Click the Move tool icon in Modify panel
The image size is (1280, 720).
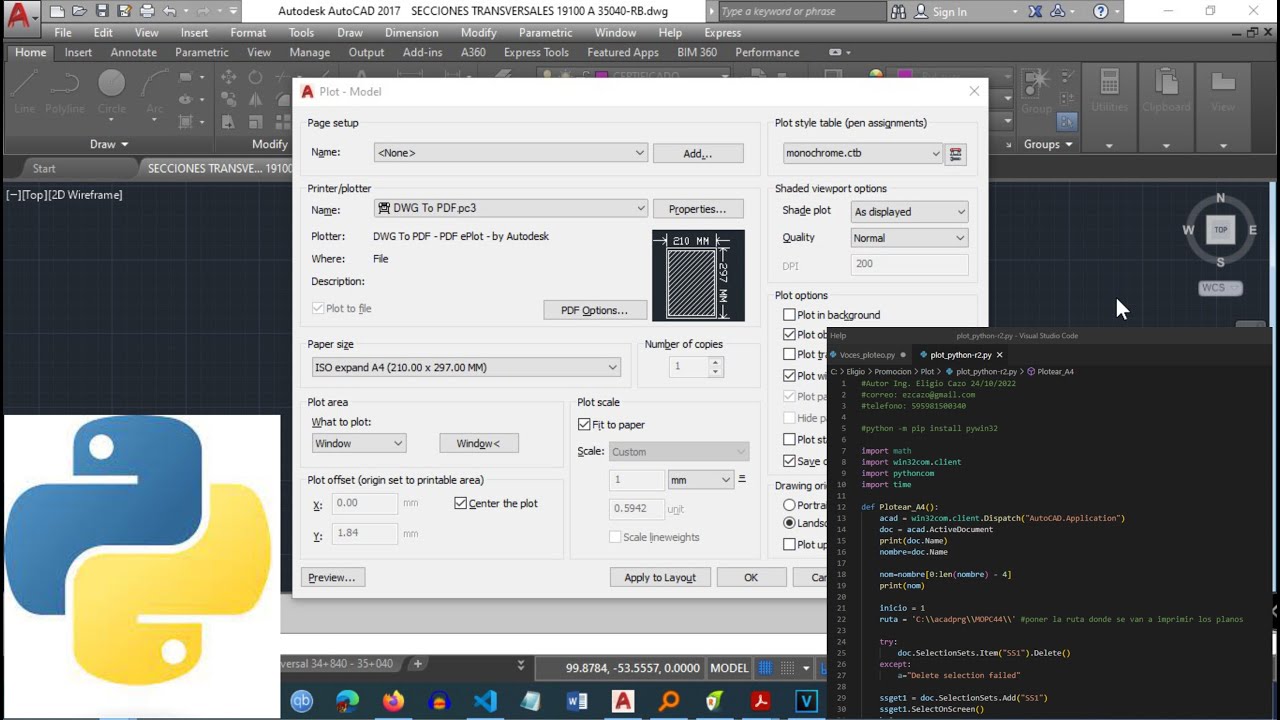(x=229, y=77)
